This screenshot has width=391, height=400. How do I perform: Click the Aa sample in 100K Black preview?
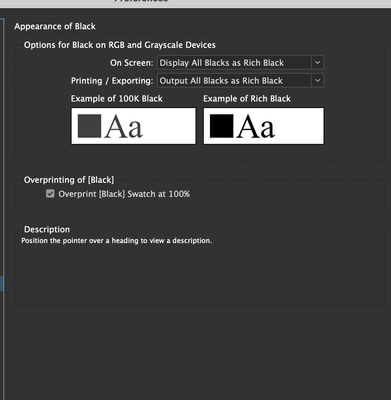click(x=124, y=126)
